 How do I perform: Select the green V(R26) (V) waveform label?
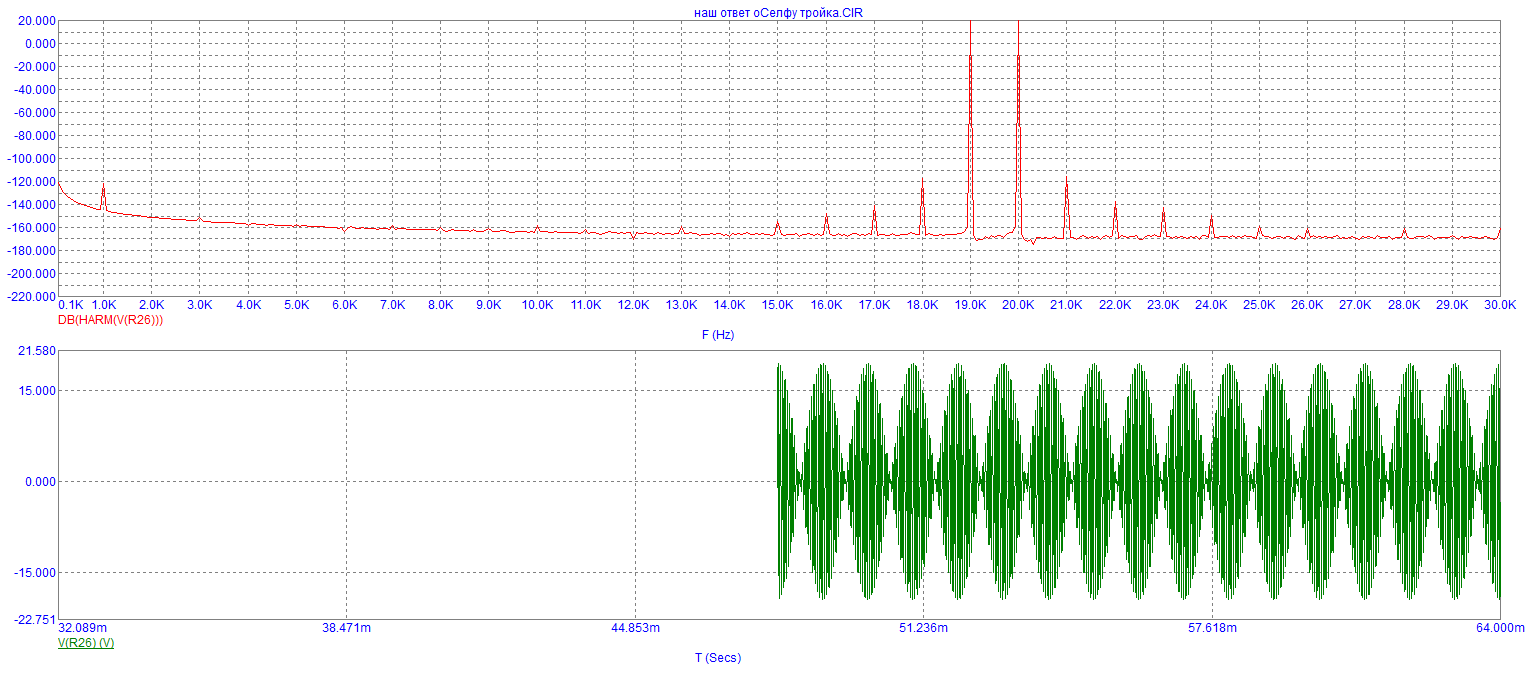click(x=86, y=643)
